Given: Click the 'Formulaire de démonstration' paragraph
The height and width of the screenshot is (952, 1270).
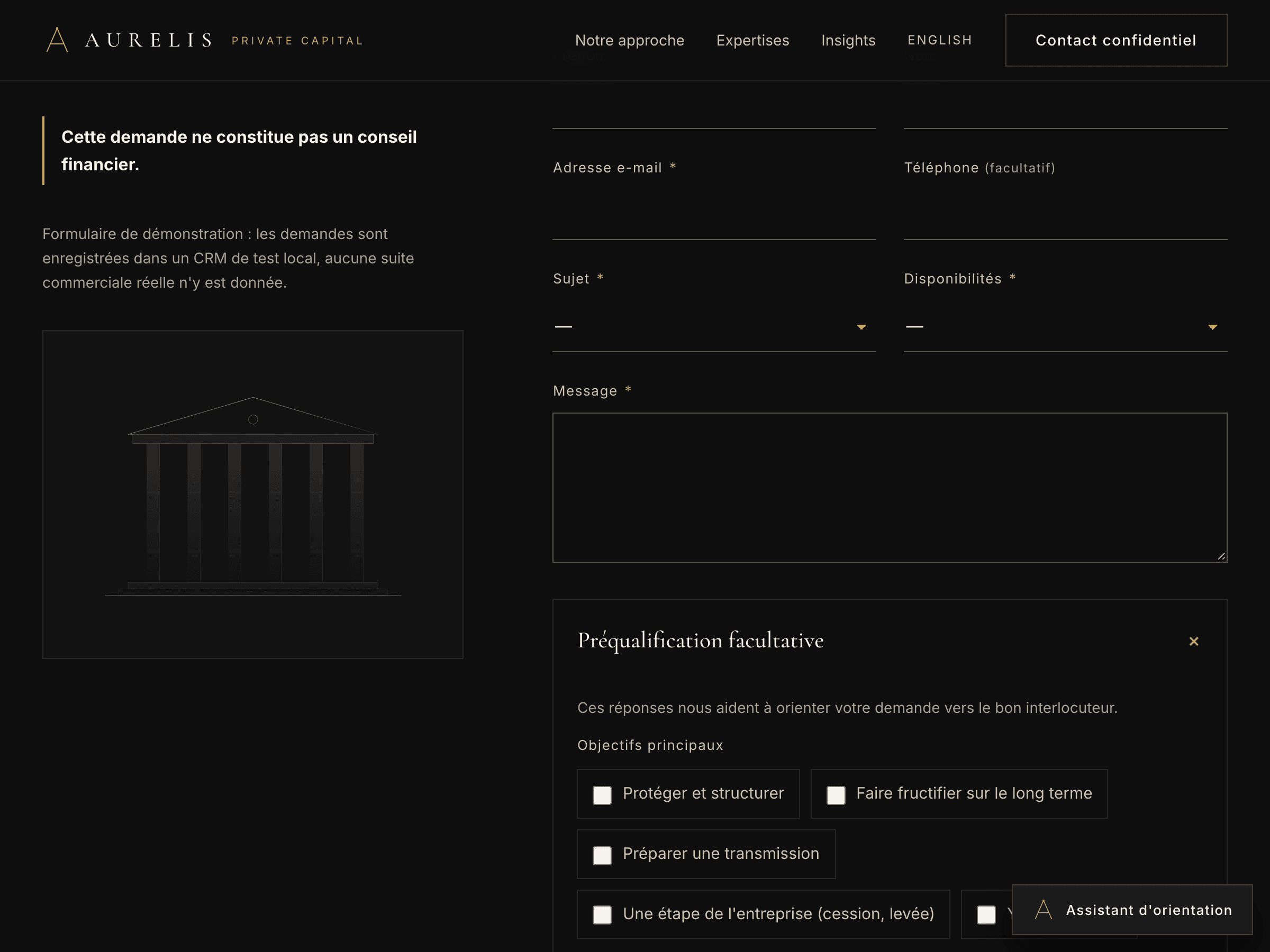Looking at the screenshot, I should 228,258.
